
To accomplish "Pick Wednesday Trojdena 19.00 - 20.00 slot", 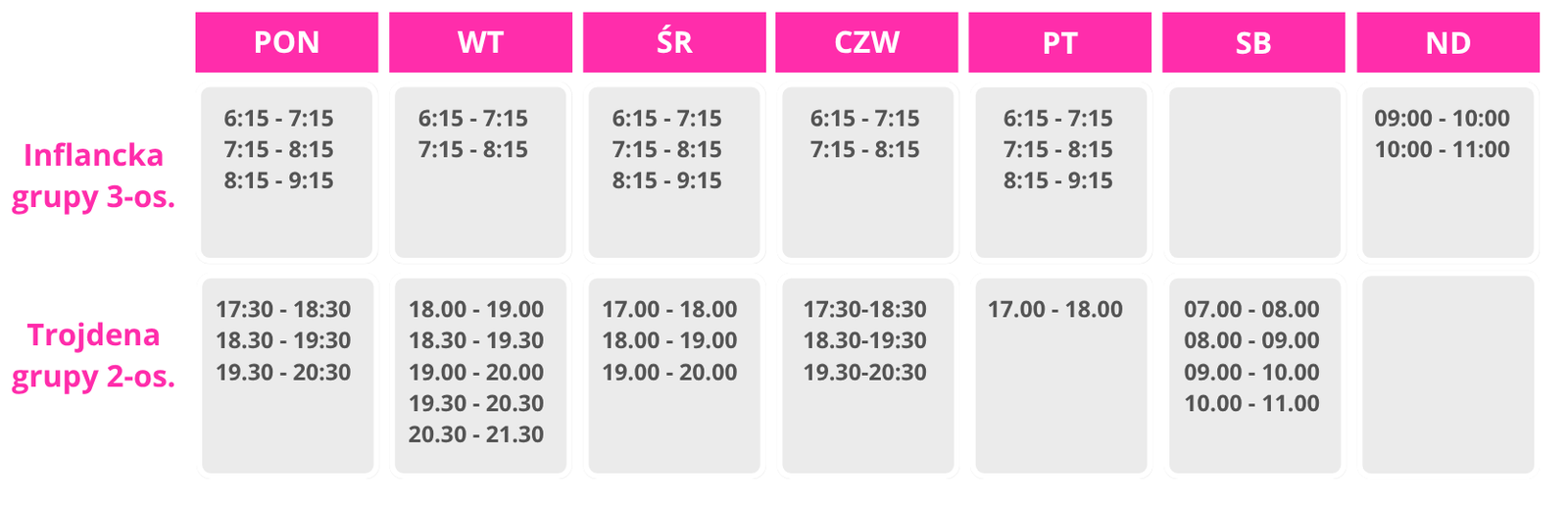I will pos(669,372).
